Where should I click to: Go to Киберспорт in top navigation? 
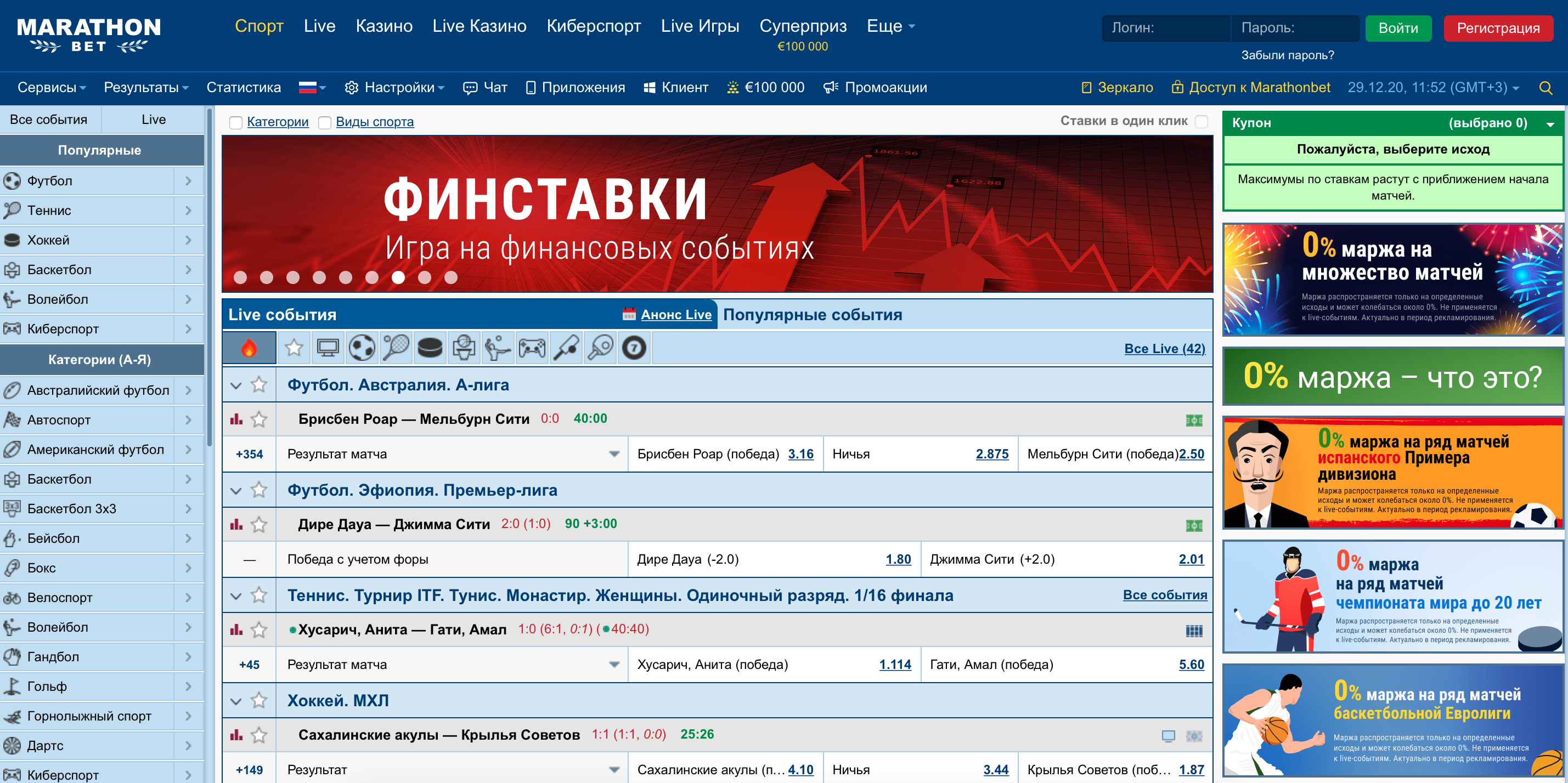click(594, 26)
